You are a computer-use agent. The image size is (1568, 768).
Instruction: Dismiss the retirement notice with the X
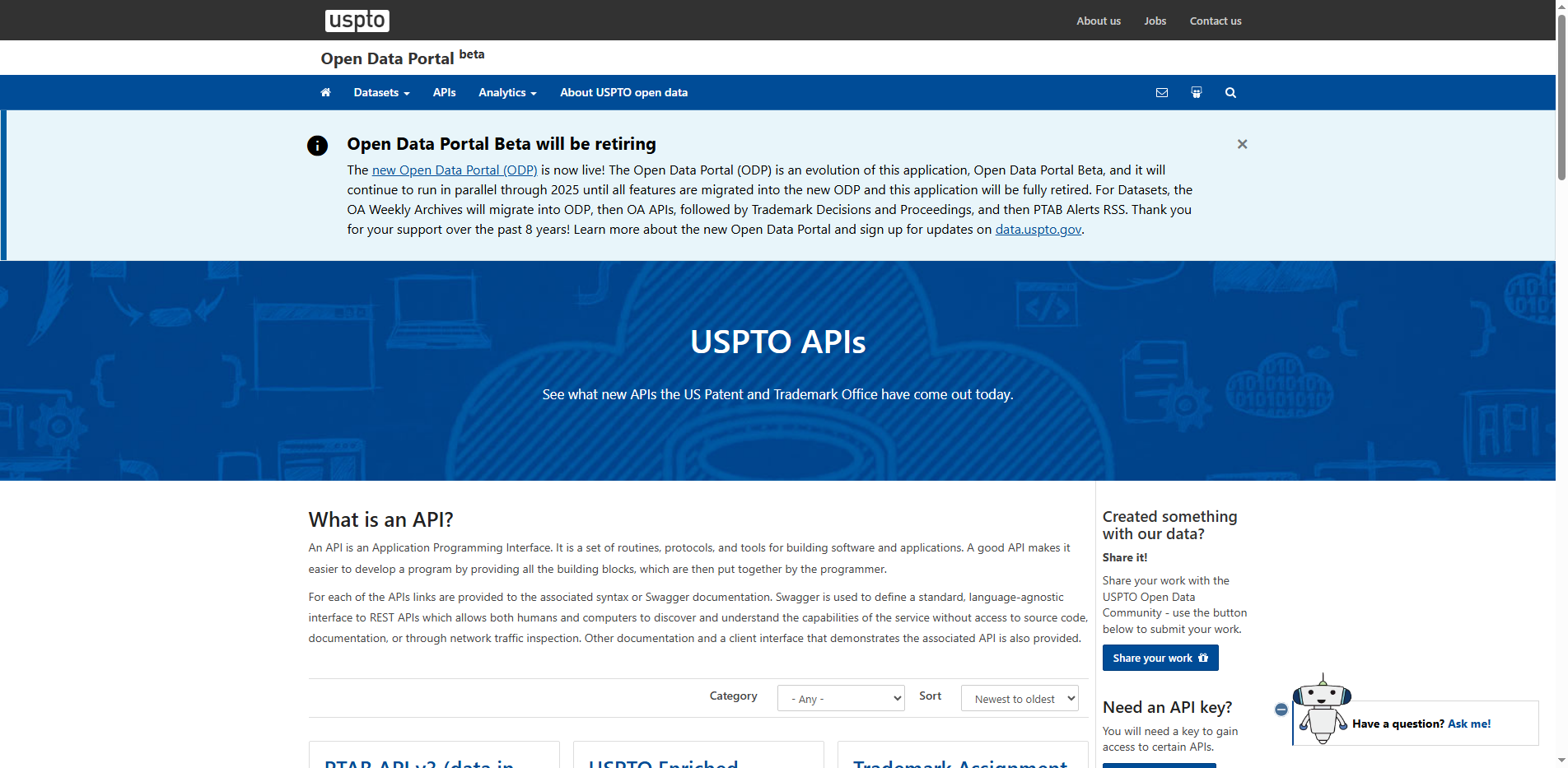(x=1242, y=143)
